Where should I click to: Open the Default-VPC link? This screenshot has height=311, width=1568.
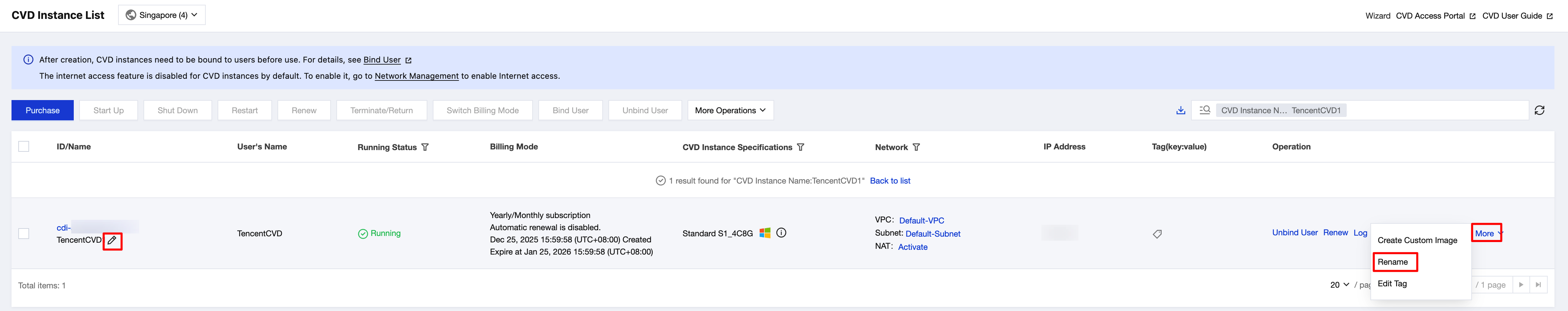(x=922, y=220)
